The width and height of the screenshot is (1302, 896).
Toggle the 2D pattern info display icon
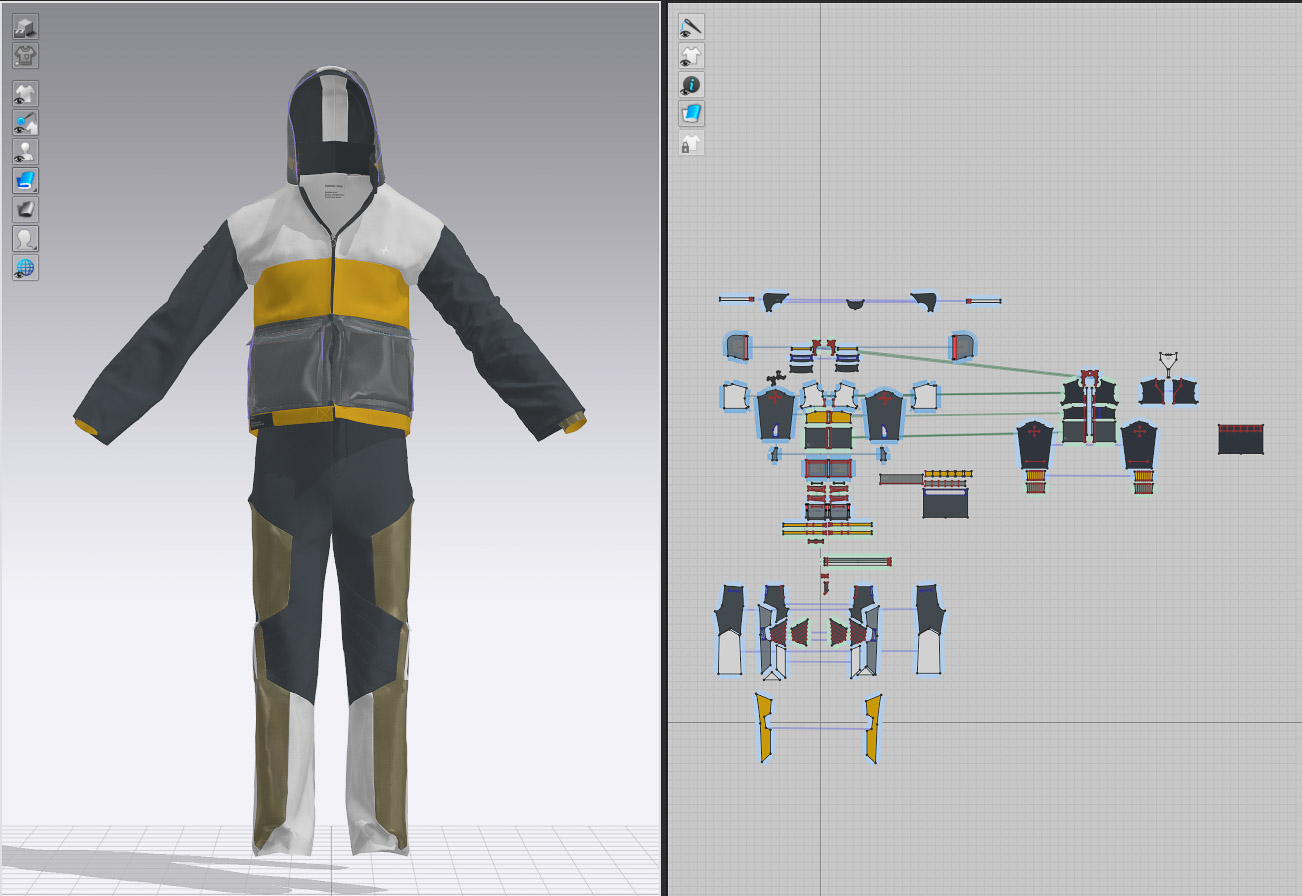tap(691, 84)
